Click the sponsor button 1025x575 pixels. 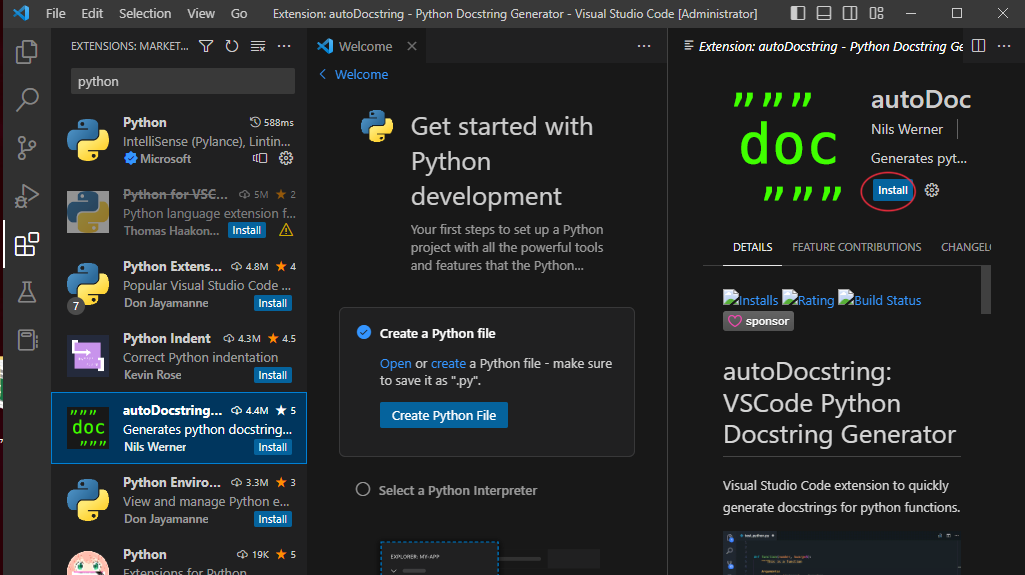click(x=758, y=321)
